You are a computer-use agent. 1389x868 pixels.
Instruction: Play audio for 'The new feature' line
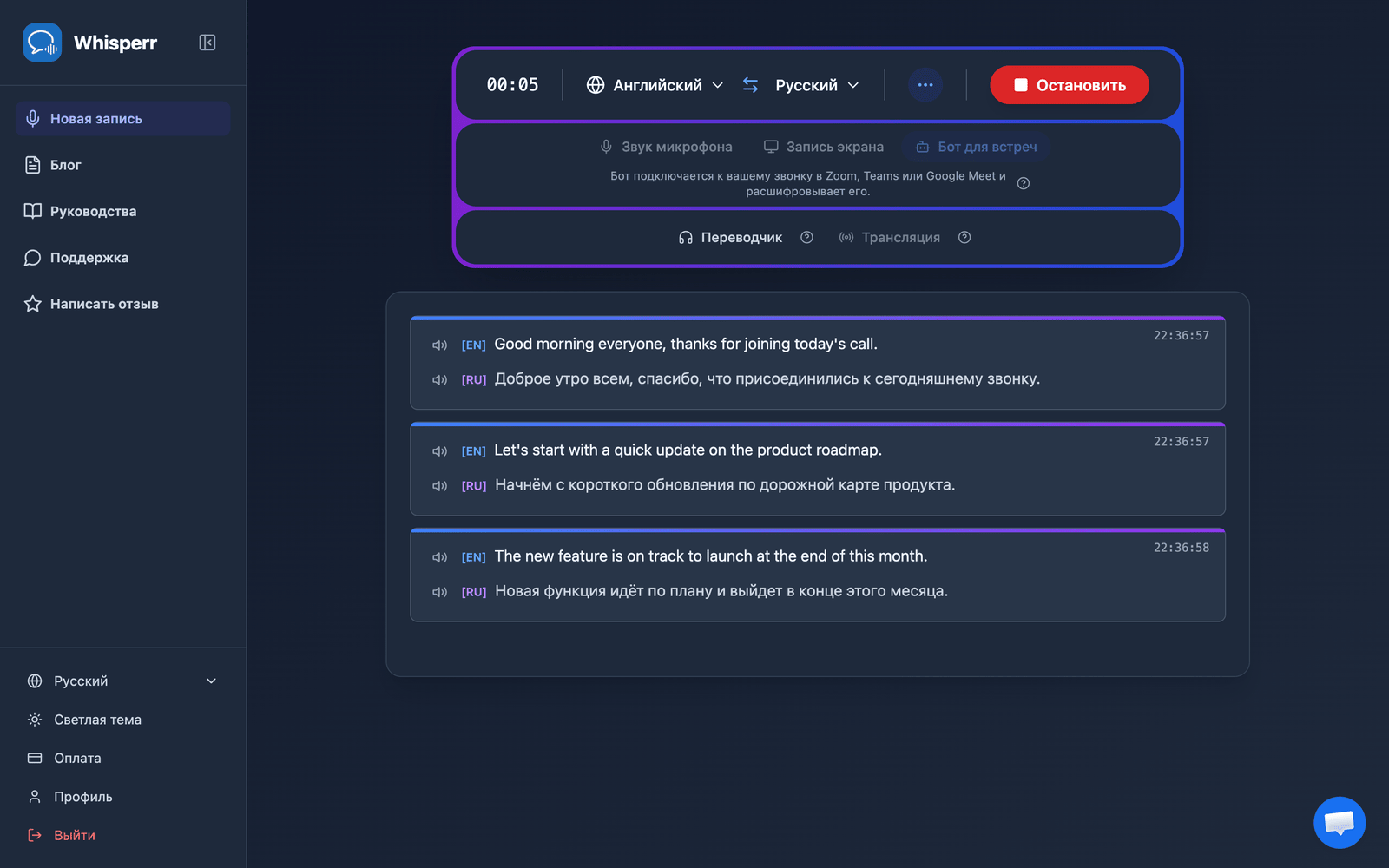[440, 557]
